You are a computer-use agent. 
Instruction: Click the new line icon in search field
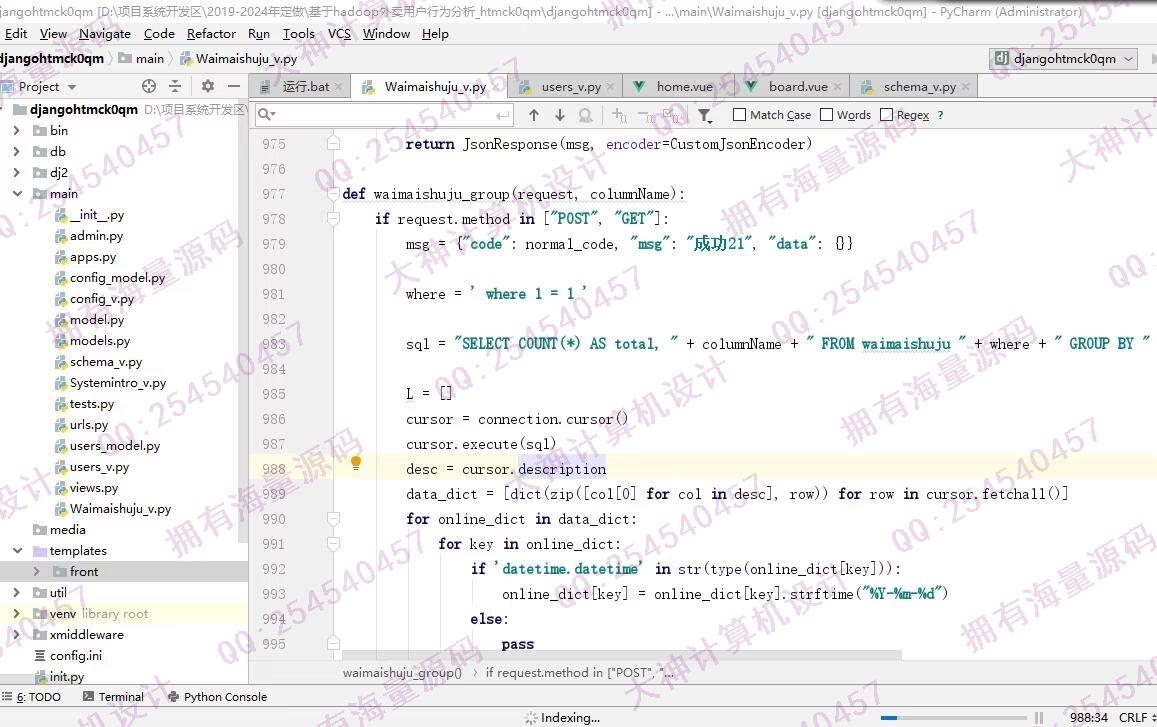[502, 115]
